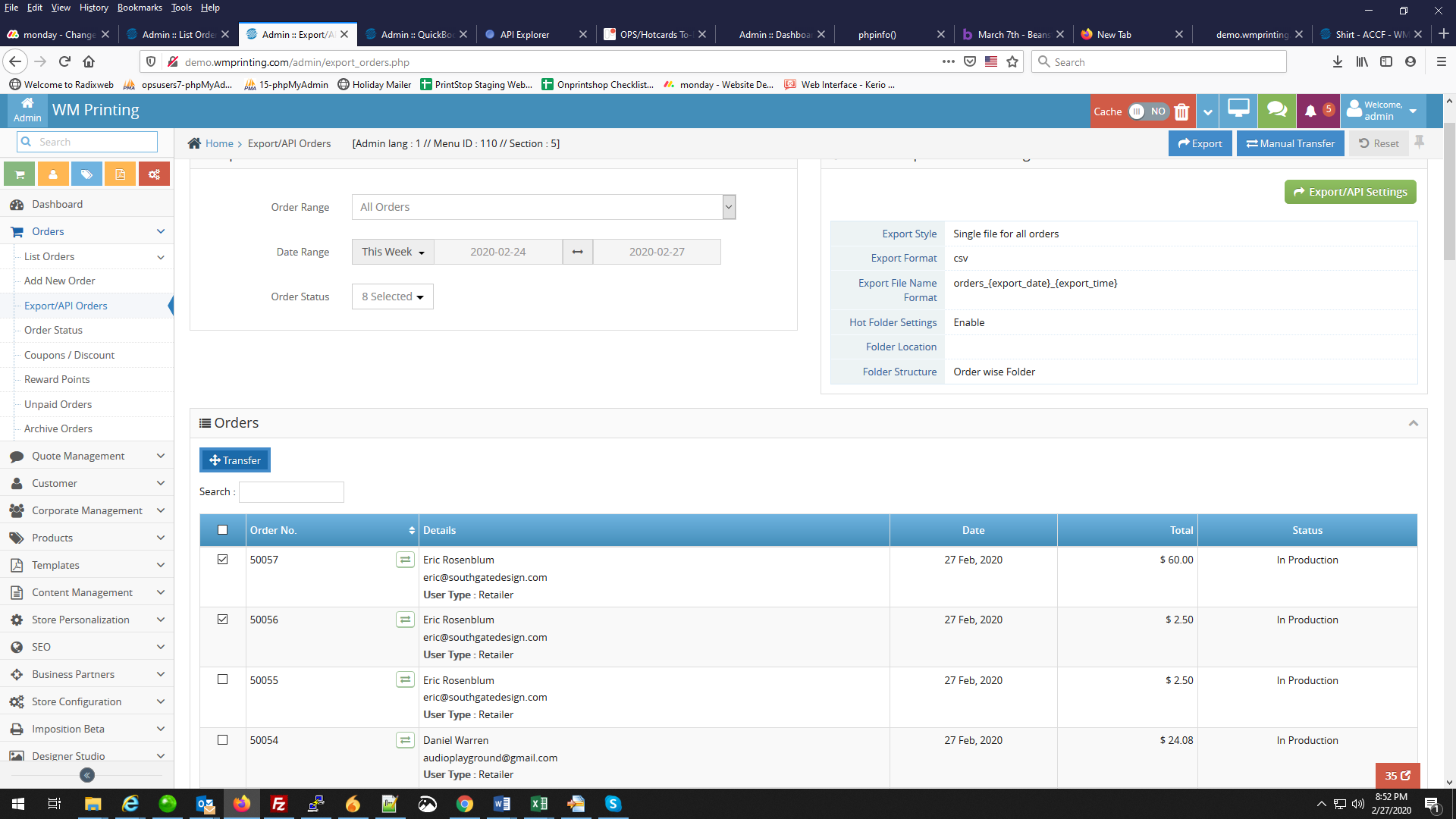Click the Manual Transfer button

(1290, 143)
